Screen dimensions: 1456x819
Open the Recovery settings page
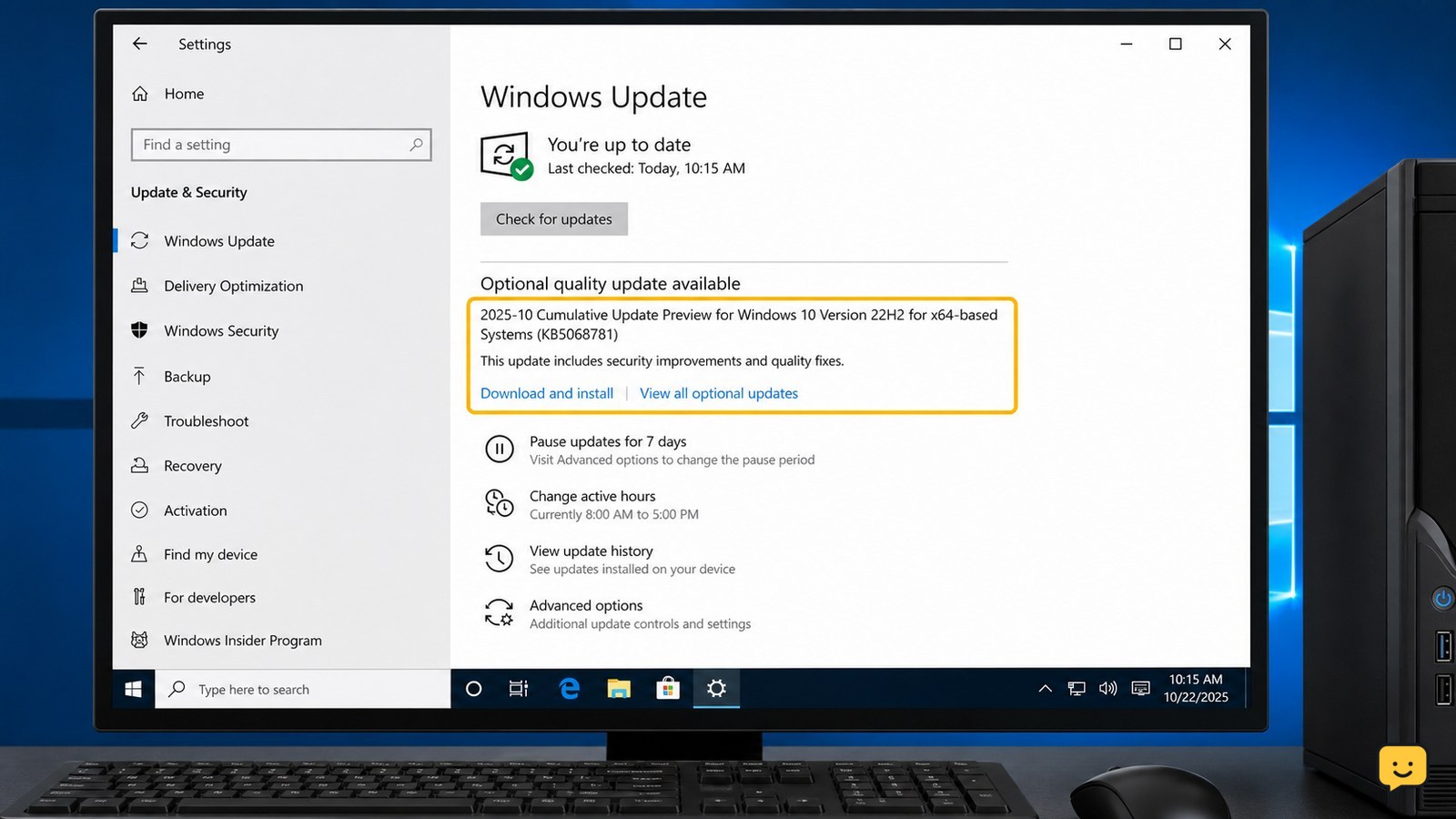coord(192,466)
